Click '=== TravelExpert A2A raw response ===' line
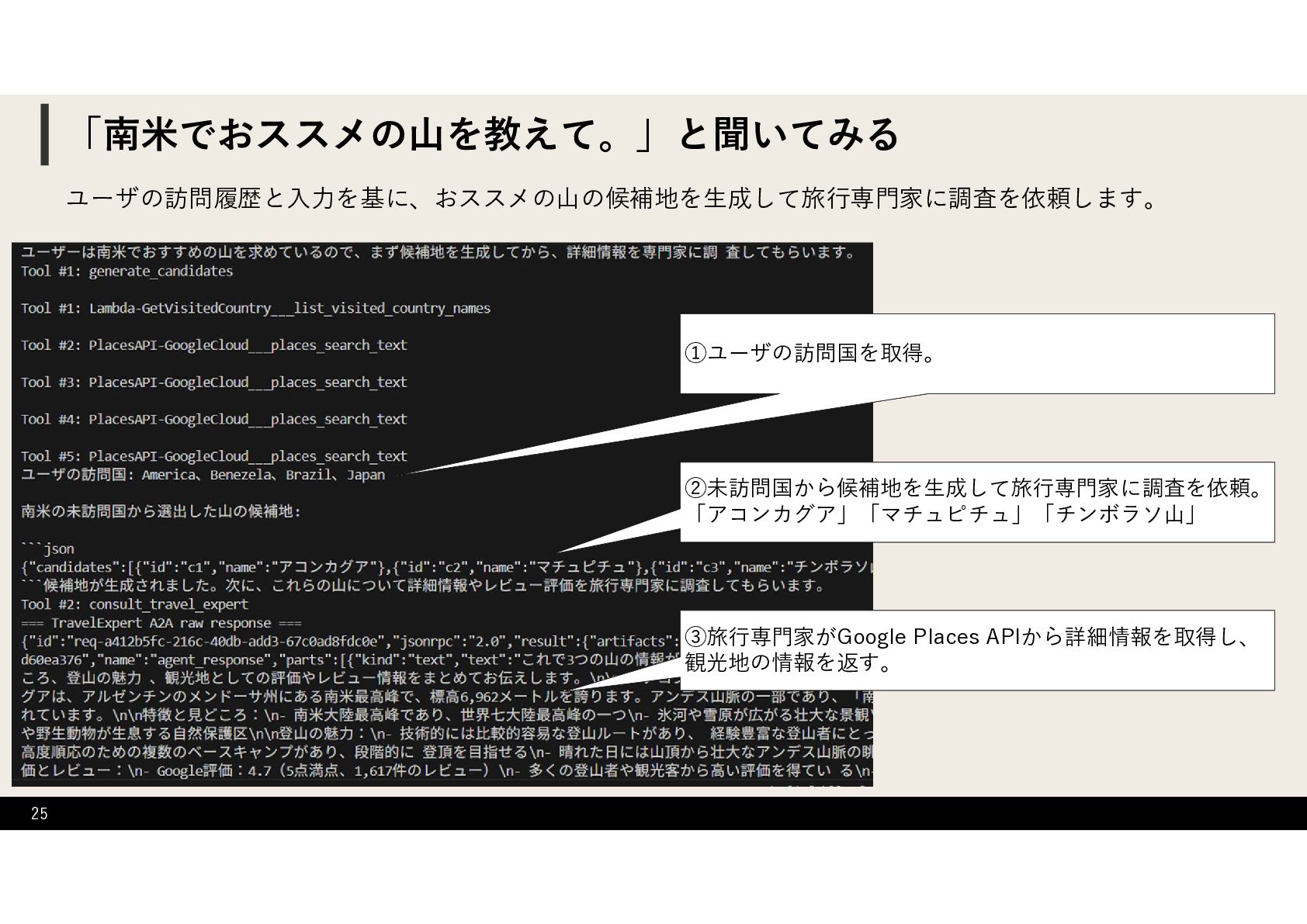1307x924 pixels. 161,623
